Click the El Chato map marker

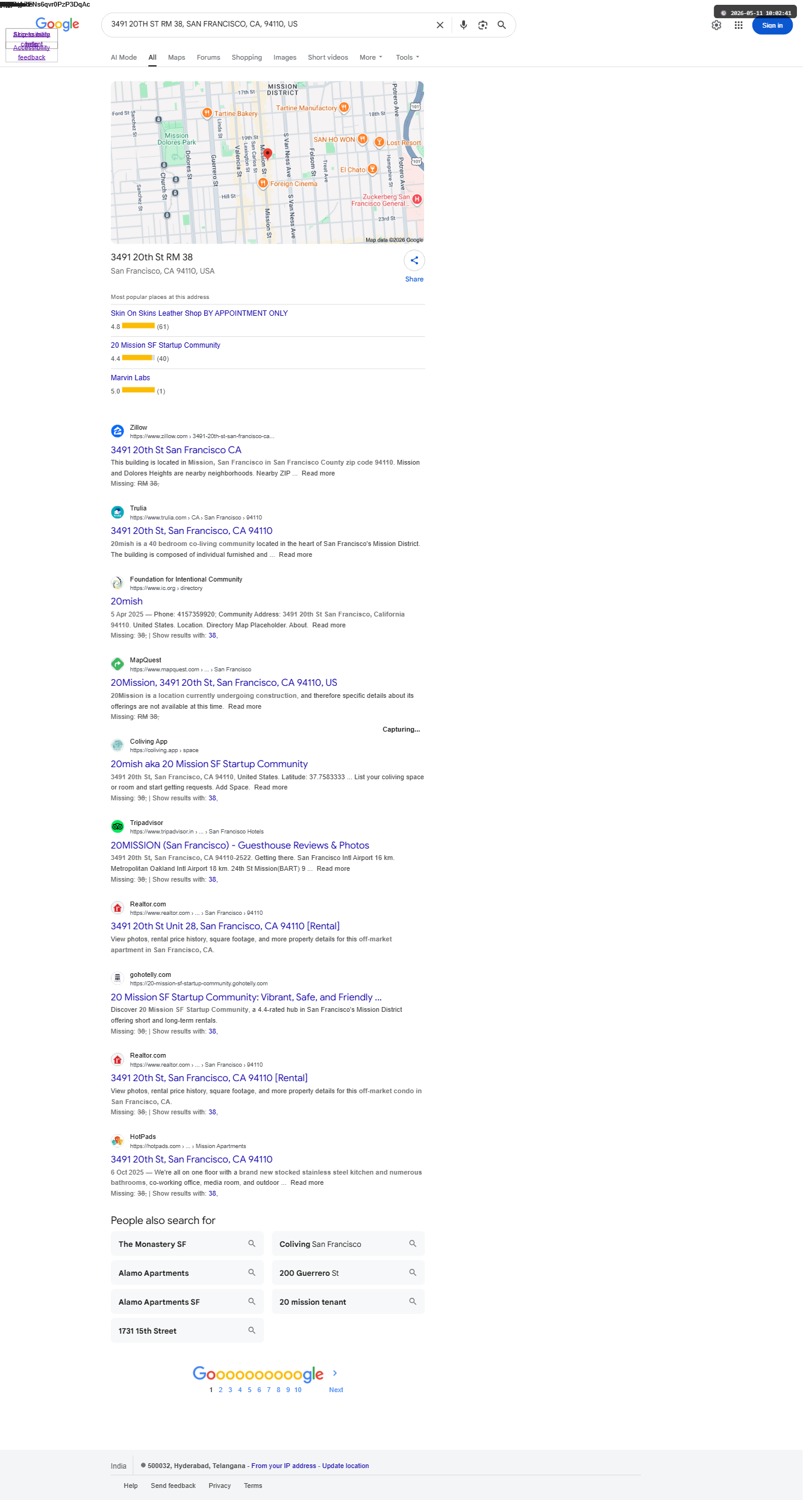373,169
